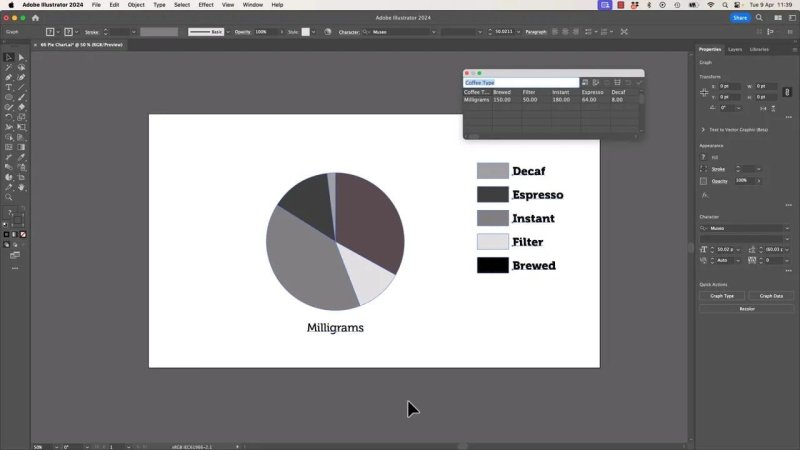Select the Free Transform tool

coord(21,128)
